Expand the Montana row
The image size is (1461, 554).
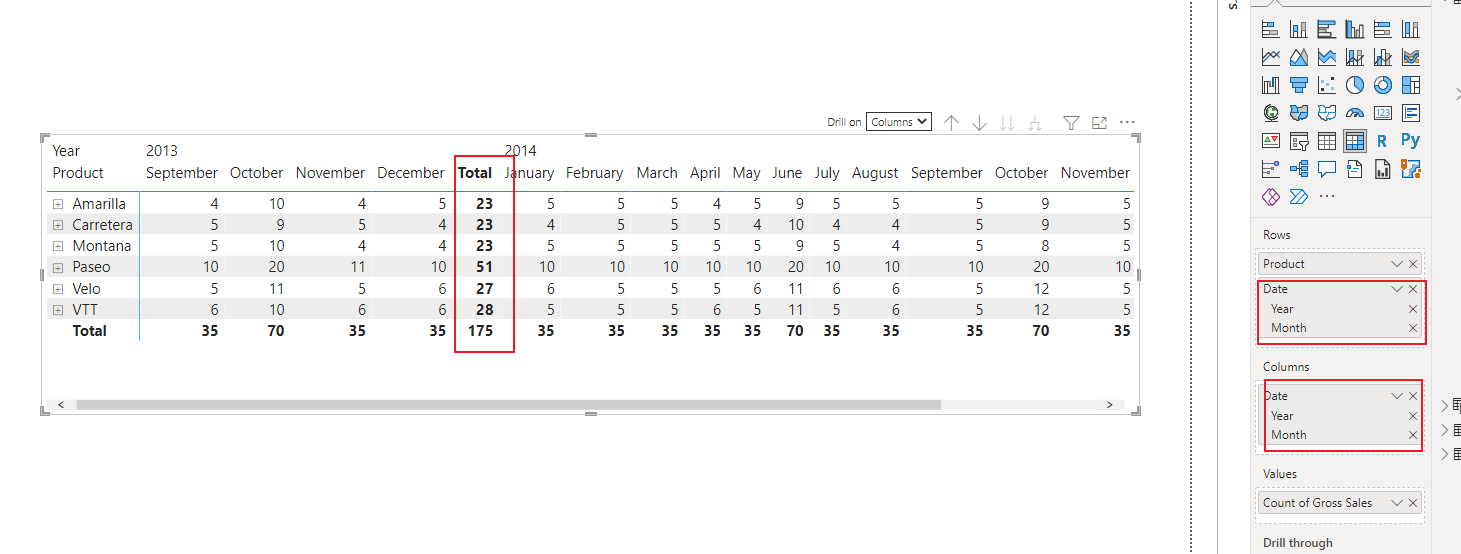click(58, 246)
